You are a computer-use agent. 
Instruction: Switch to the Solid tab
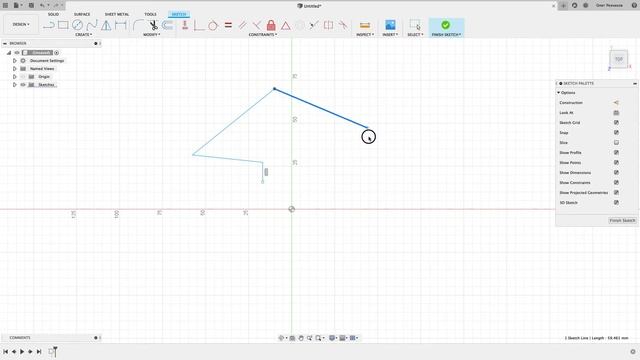pos(53,14)
